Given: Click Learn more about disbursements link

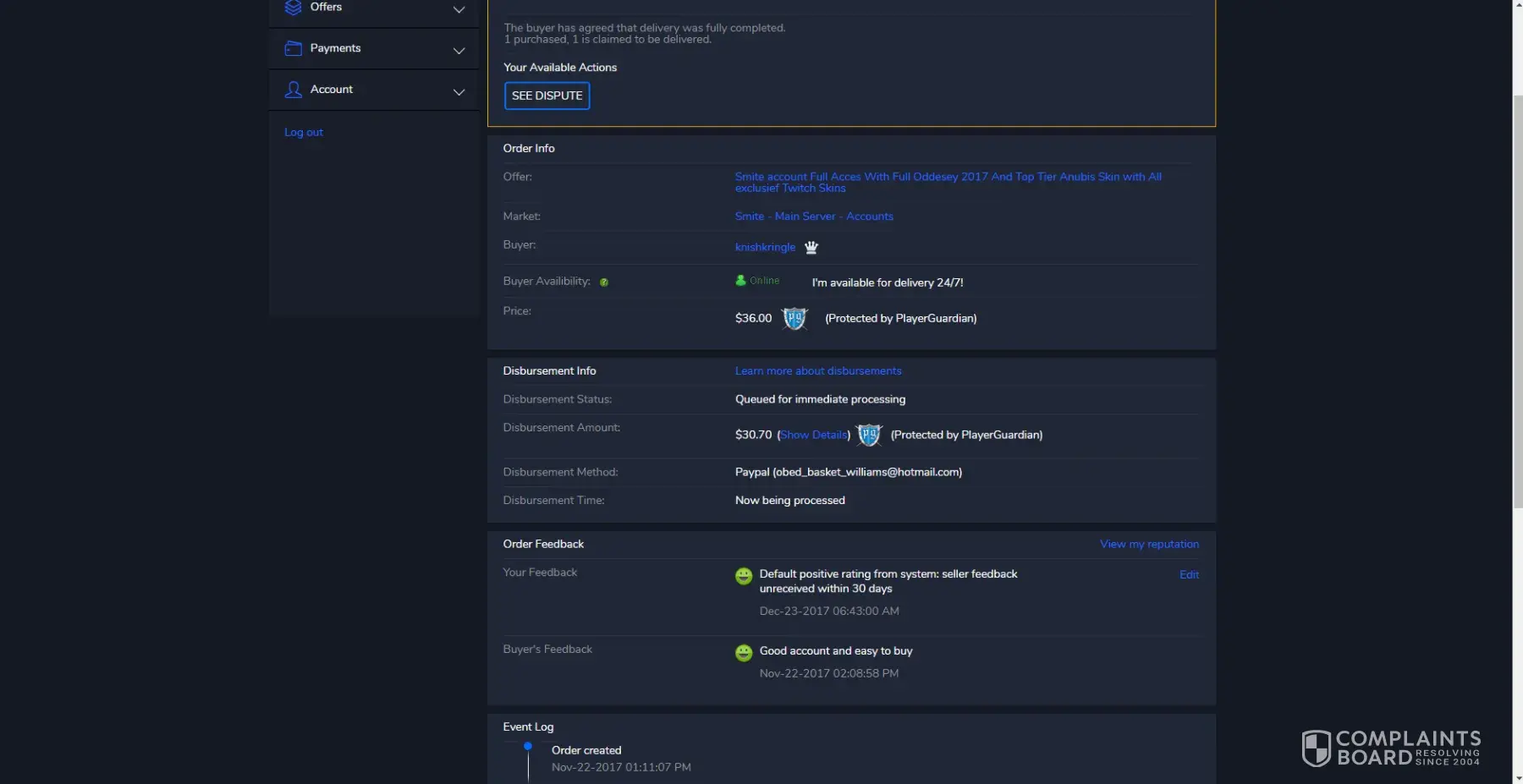Looking at the screenshot, I should (818, 371).
